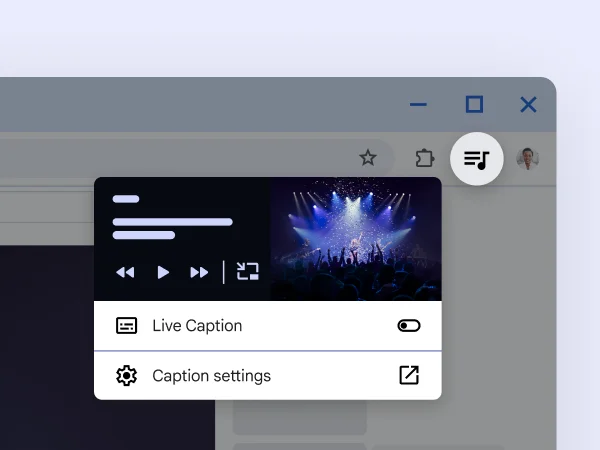600x450 pixels.
Task: Rewind the playing media
Action: pos(125,272)
